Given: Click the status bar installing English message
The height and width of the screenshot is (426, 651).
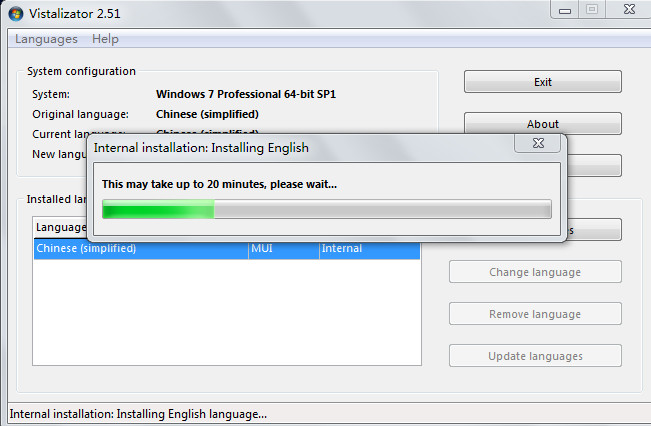Looking at the screenshot, I should (138, 414).
